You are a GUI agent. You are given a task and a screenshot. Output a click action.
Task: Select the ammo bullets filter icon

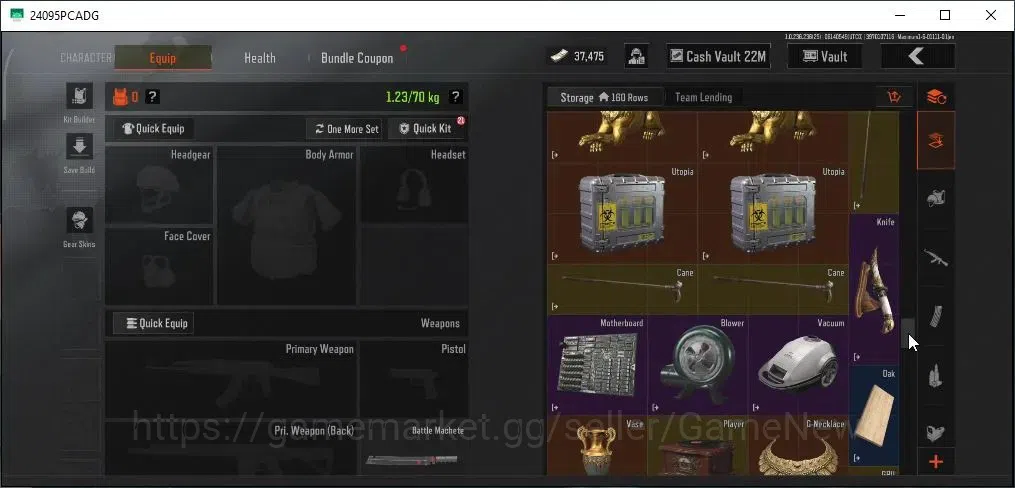point(936,375)
